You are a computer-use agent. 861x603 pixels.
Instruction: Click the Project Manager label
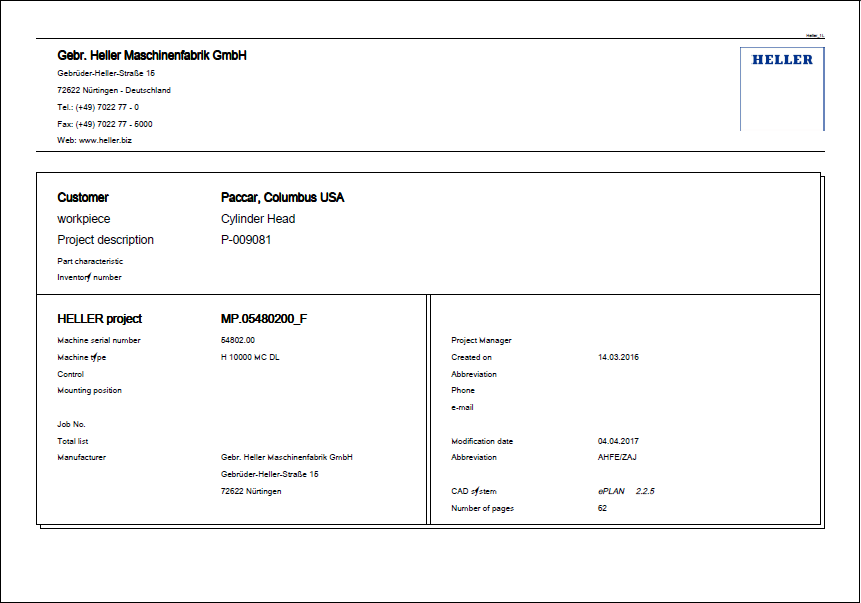481,340
